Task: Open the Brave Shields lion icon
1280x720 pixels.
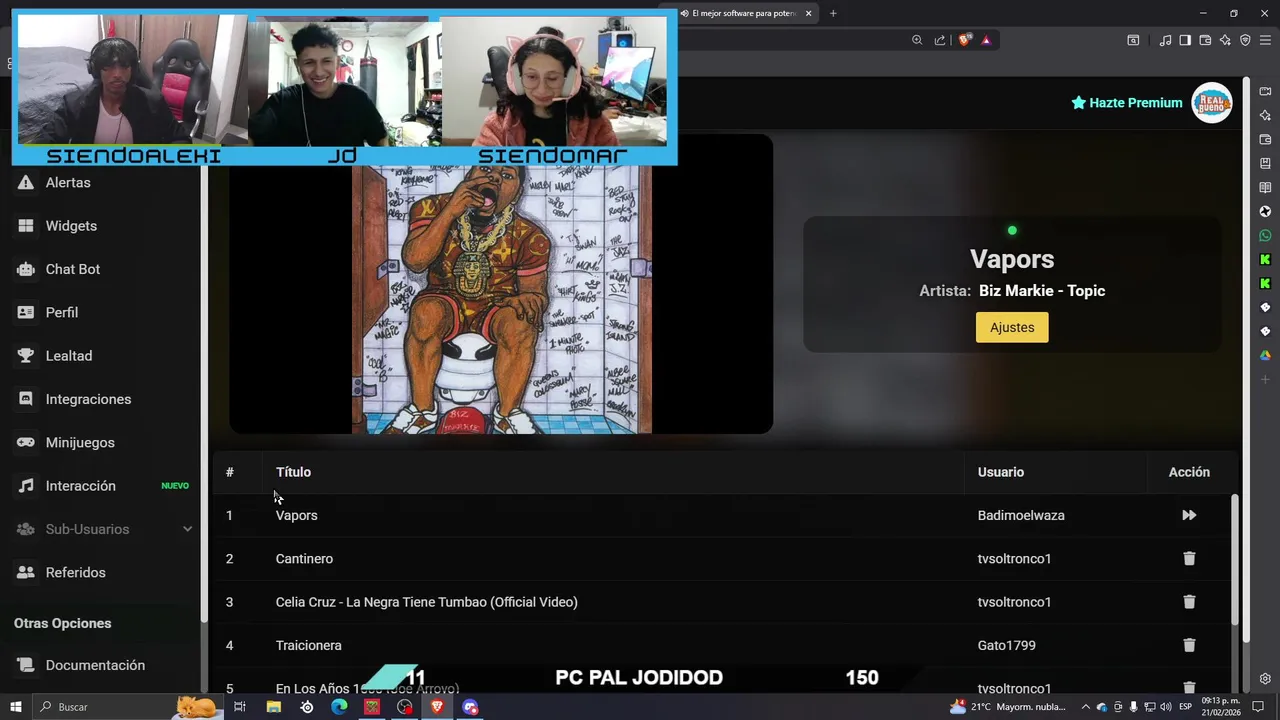Action: (x=964, y=40)
